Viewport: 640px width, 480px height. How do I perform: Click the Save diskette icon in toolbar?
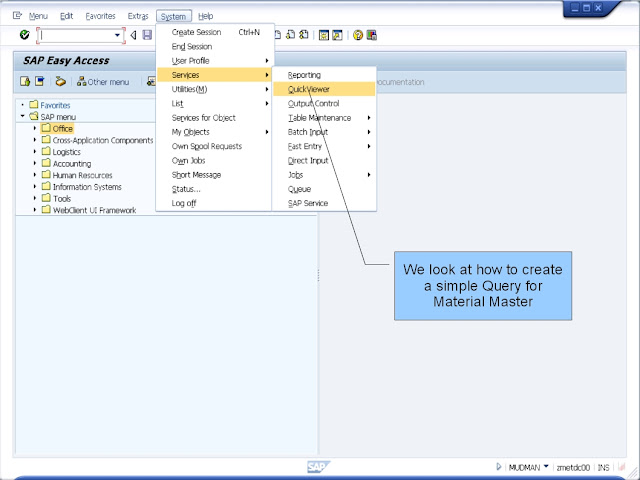click(x=147, y=35)
